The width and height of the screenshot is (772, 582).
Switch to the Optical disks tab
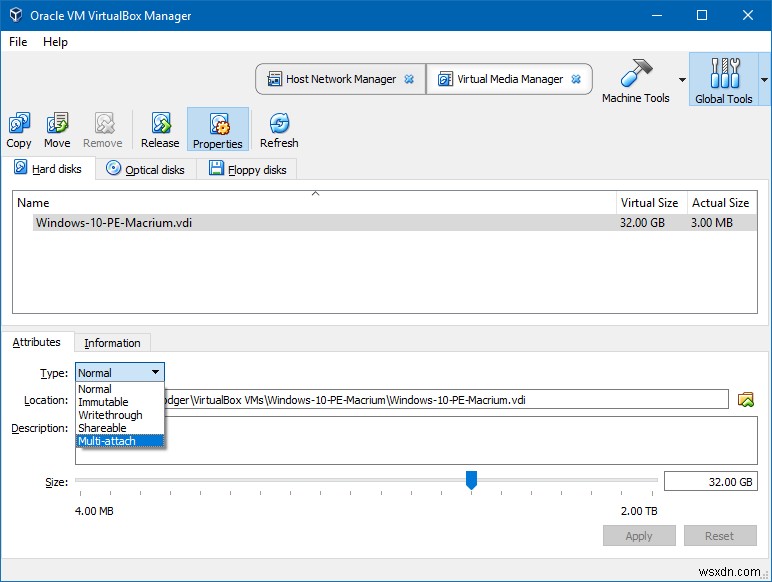(146, 169)
